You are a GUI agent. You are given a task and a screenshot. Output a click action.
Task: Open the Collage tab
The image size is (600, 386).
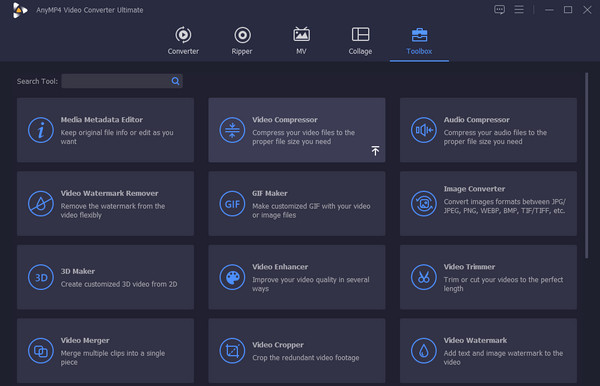(x=360, y=41)
